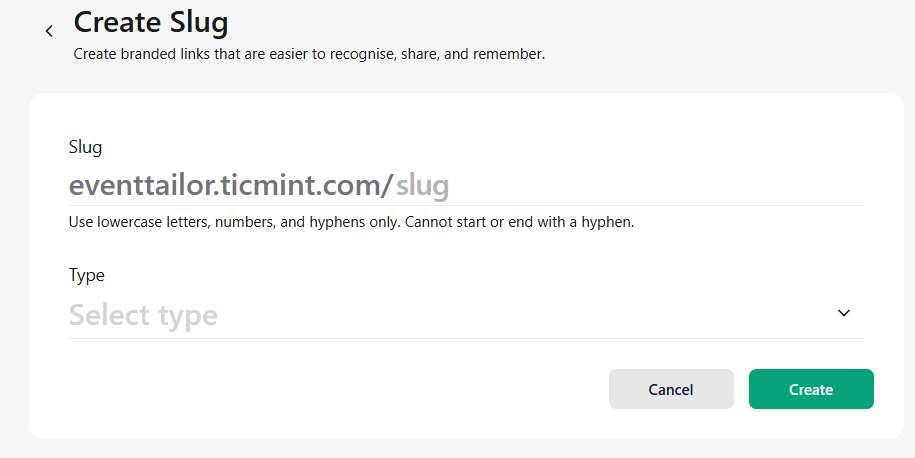915x458 pixels.
Task: Expand the Type combo box
Action: pos(466,315)
